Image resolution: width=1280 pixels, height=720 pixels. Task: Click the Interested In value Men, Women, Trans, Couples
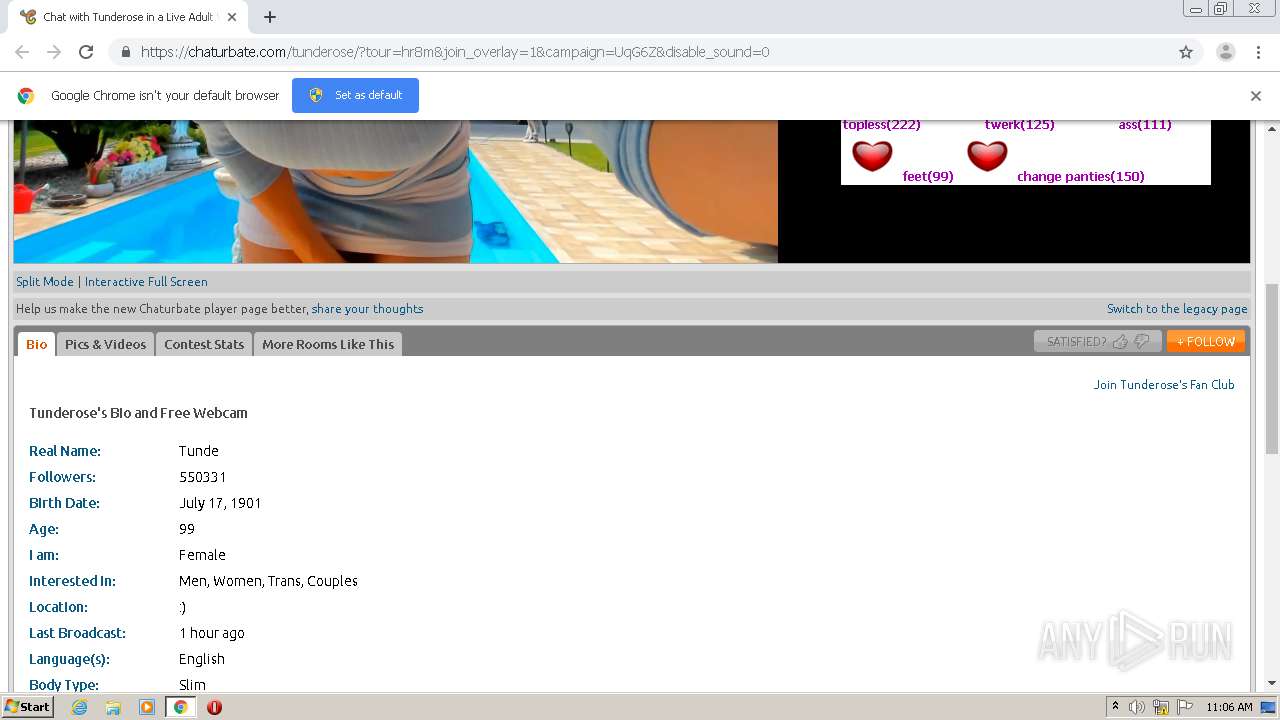[268, 581]
